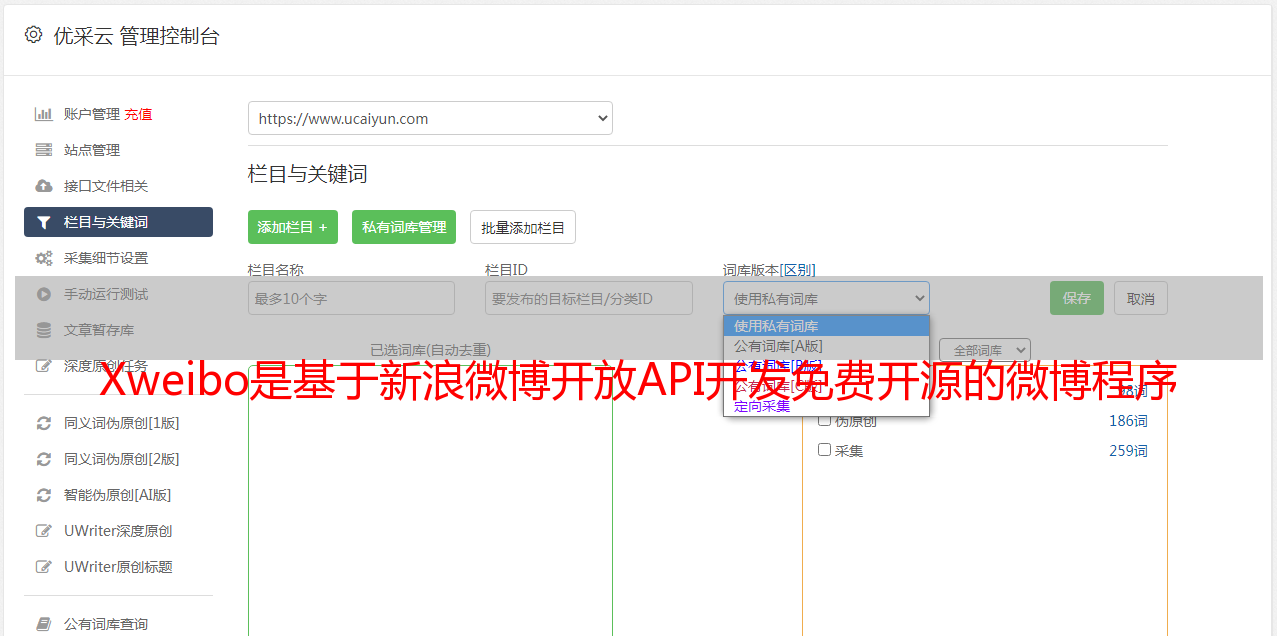This screenshot has height=636, width=1277.
Task: Collapse the 词库版本 dropdown showing 使用私有词库
Action: pyautogui.click(x=826, y=298)
